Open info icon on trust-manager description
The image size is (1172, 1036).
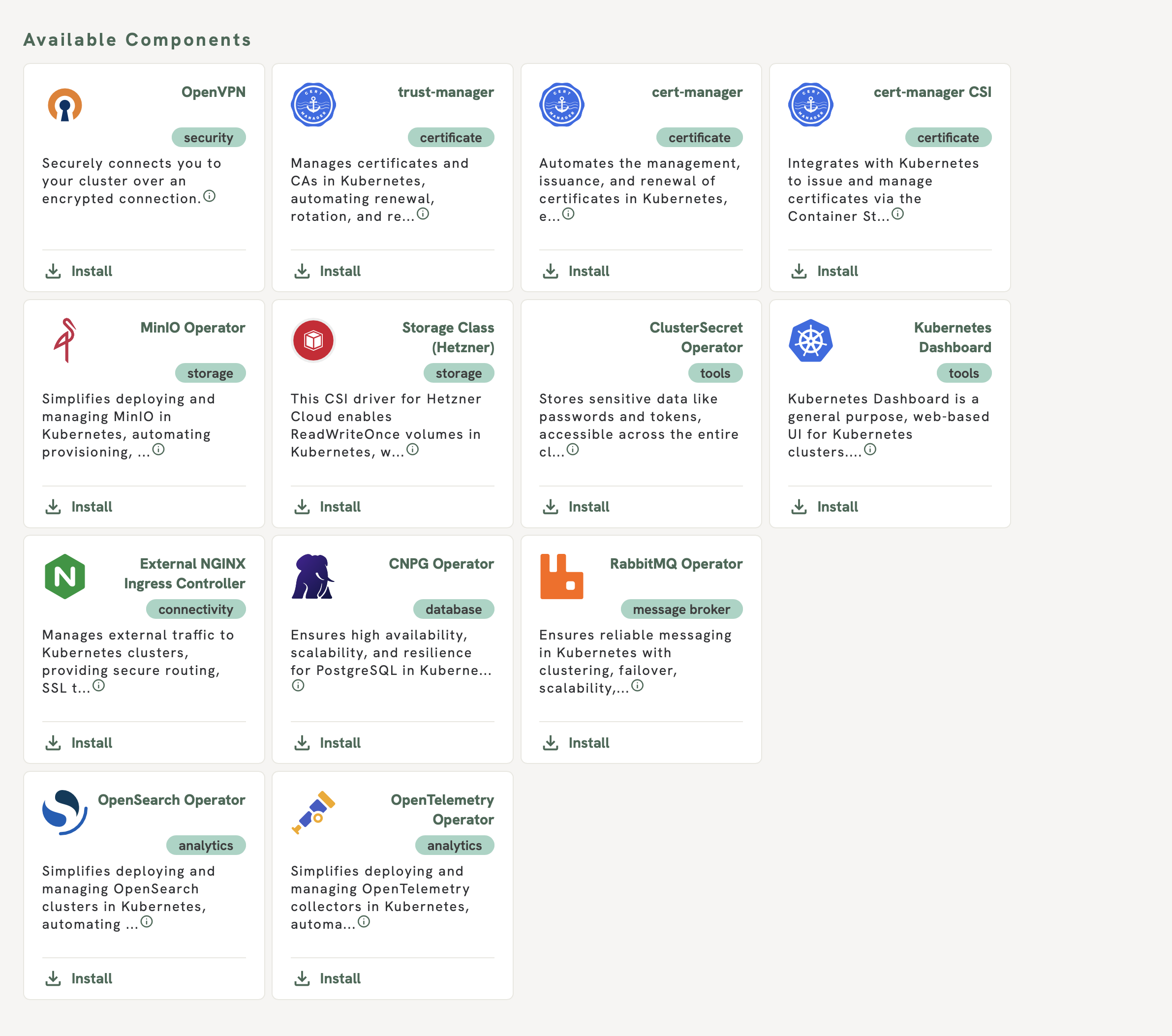click(423, 214)
